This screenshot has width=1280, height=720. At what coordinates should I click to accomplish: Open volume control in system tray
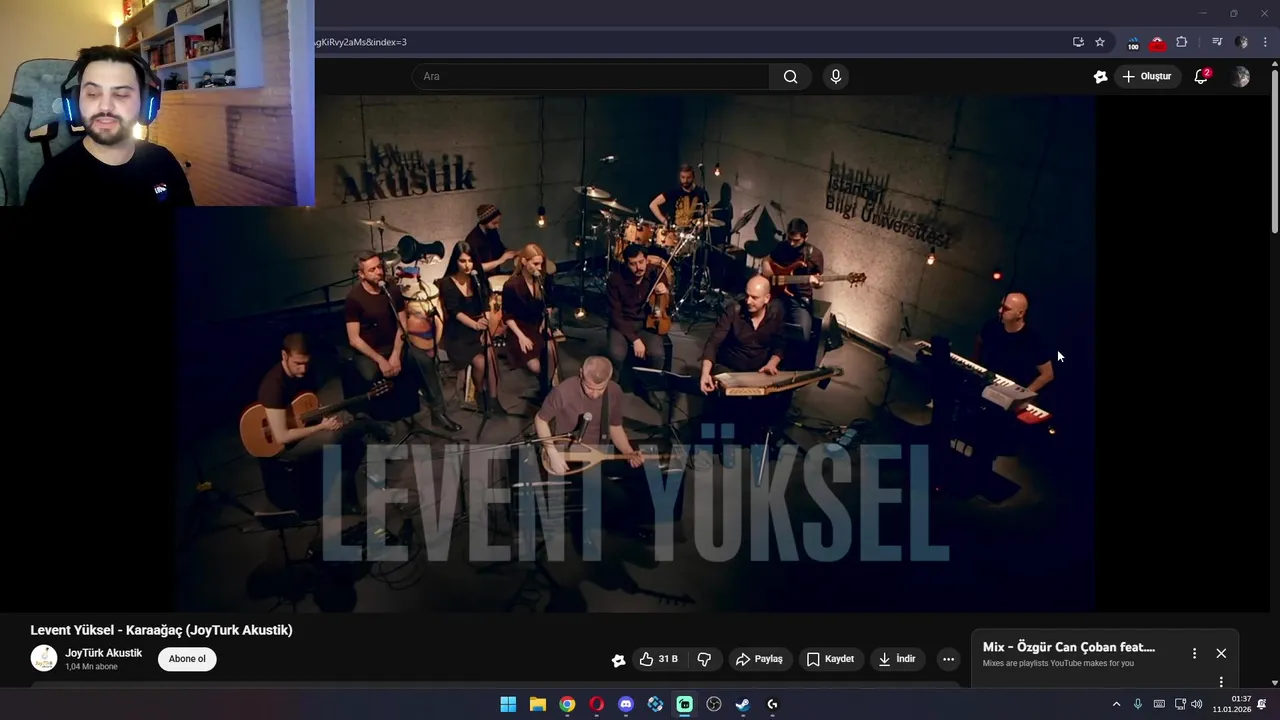[1196, 704]
